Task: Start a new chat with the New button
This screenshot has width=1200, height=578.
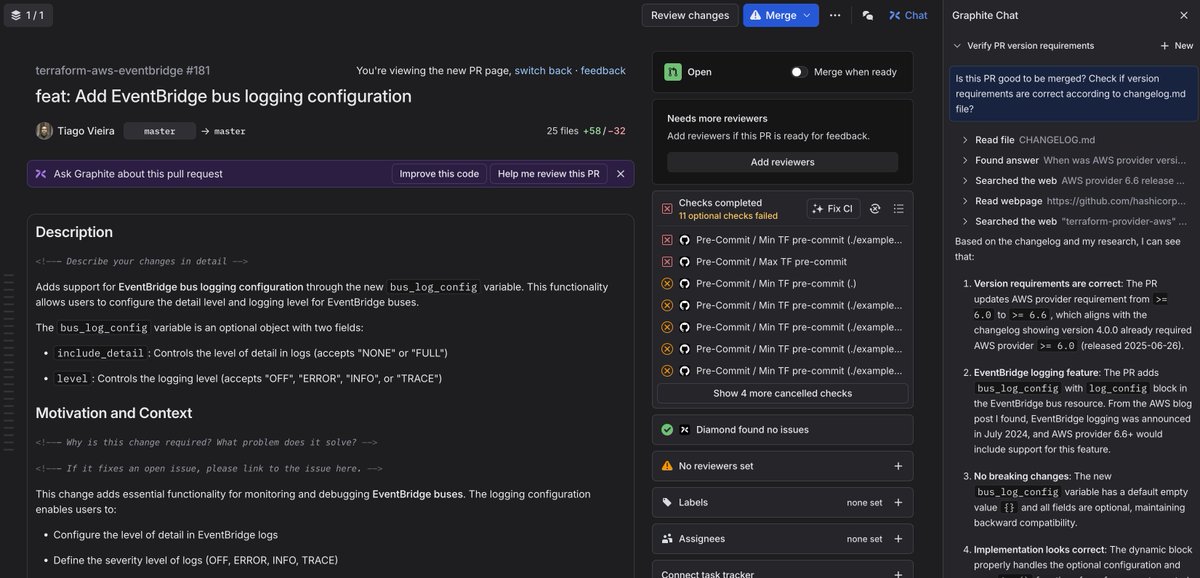Action: [x=1176, y=46]
